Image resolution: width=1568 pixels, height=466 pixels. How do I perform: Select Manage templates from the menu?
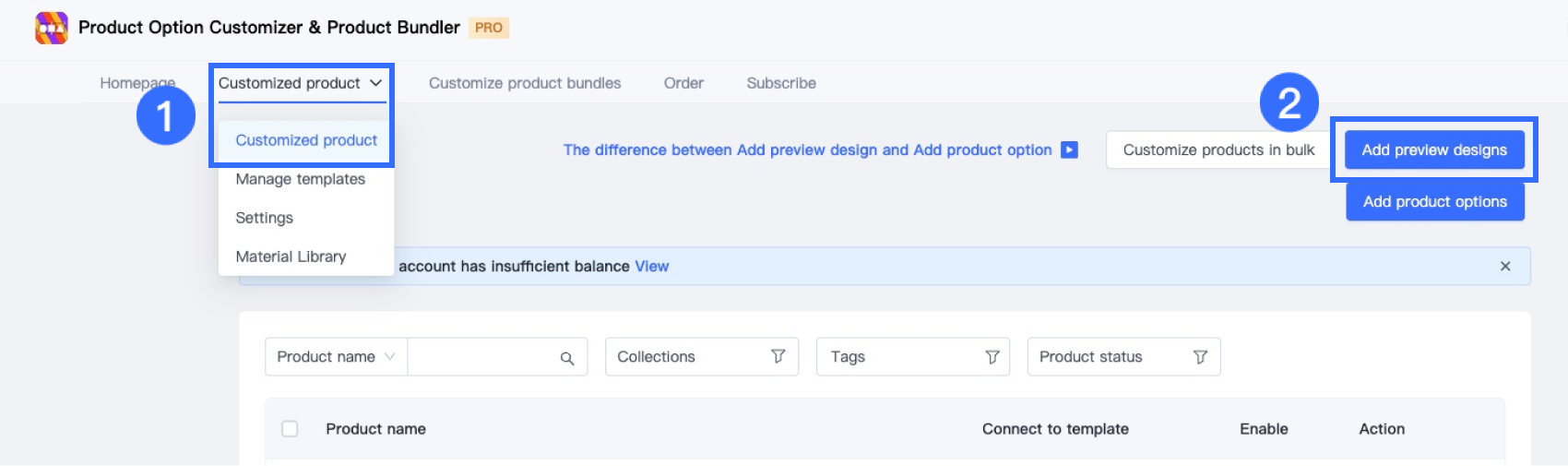pyautogui.click(x=300, y=179)
